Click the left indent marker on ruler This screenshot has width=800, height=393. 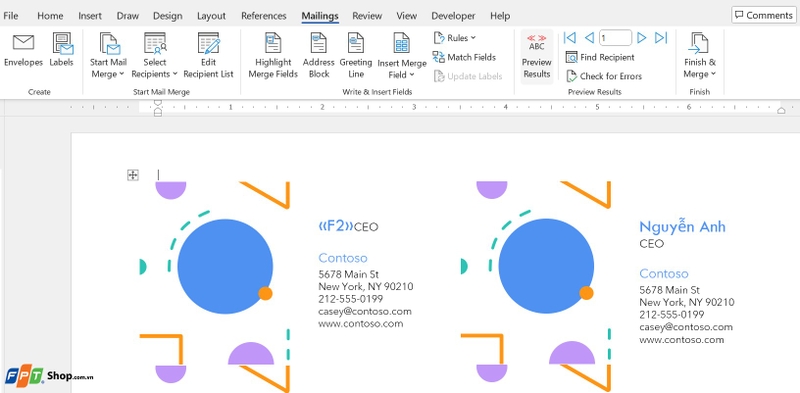click(158, 108)
